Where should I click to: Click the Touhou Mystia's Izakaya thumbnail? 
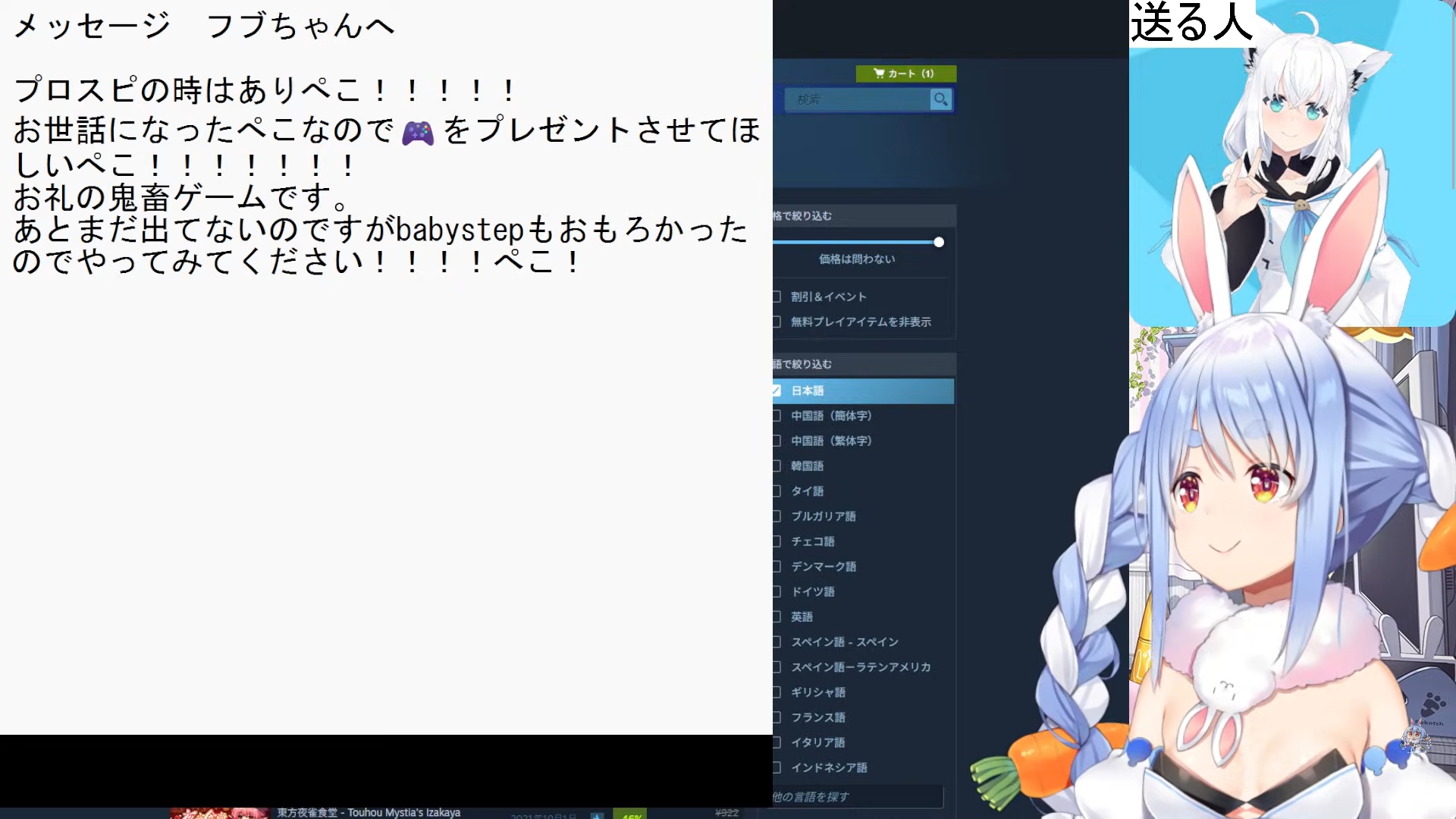point(219,813)
